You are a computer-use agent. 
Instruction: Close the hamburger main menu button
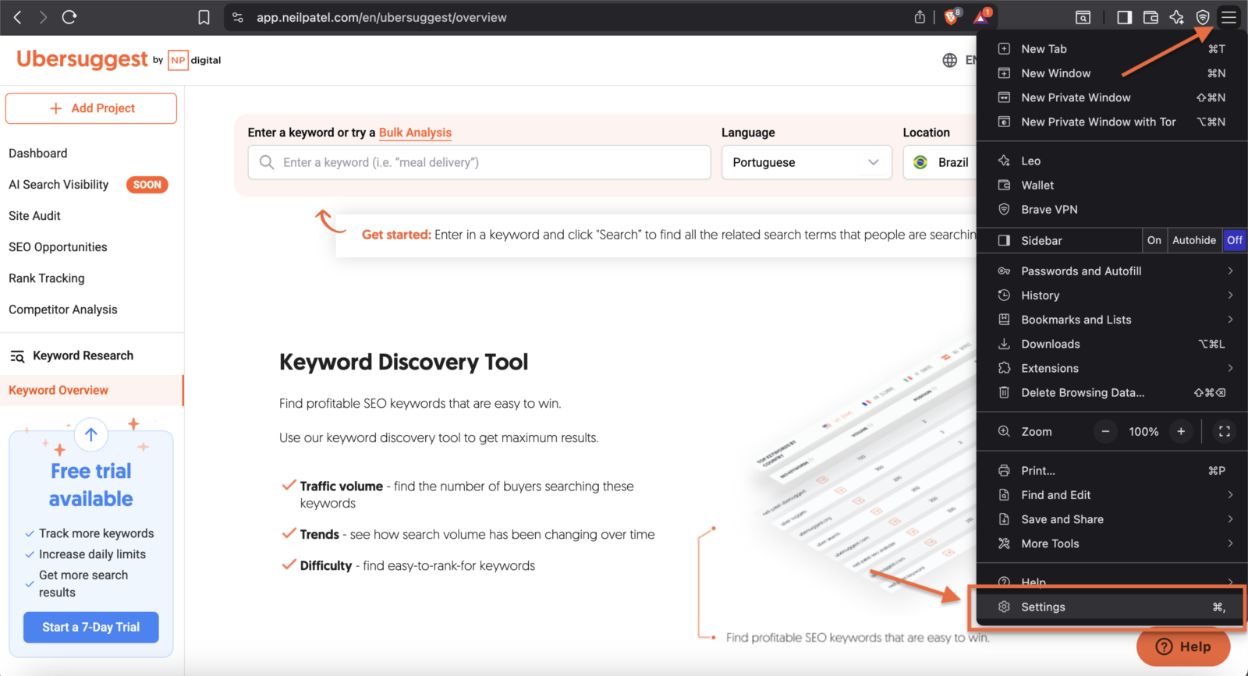point(1228,17)
